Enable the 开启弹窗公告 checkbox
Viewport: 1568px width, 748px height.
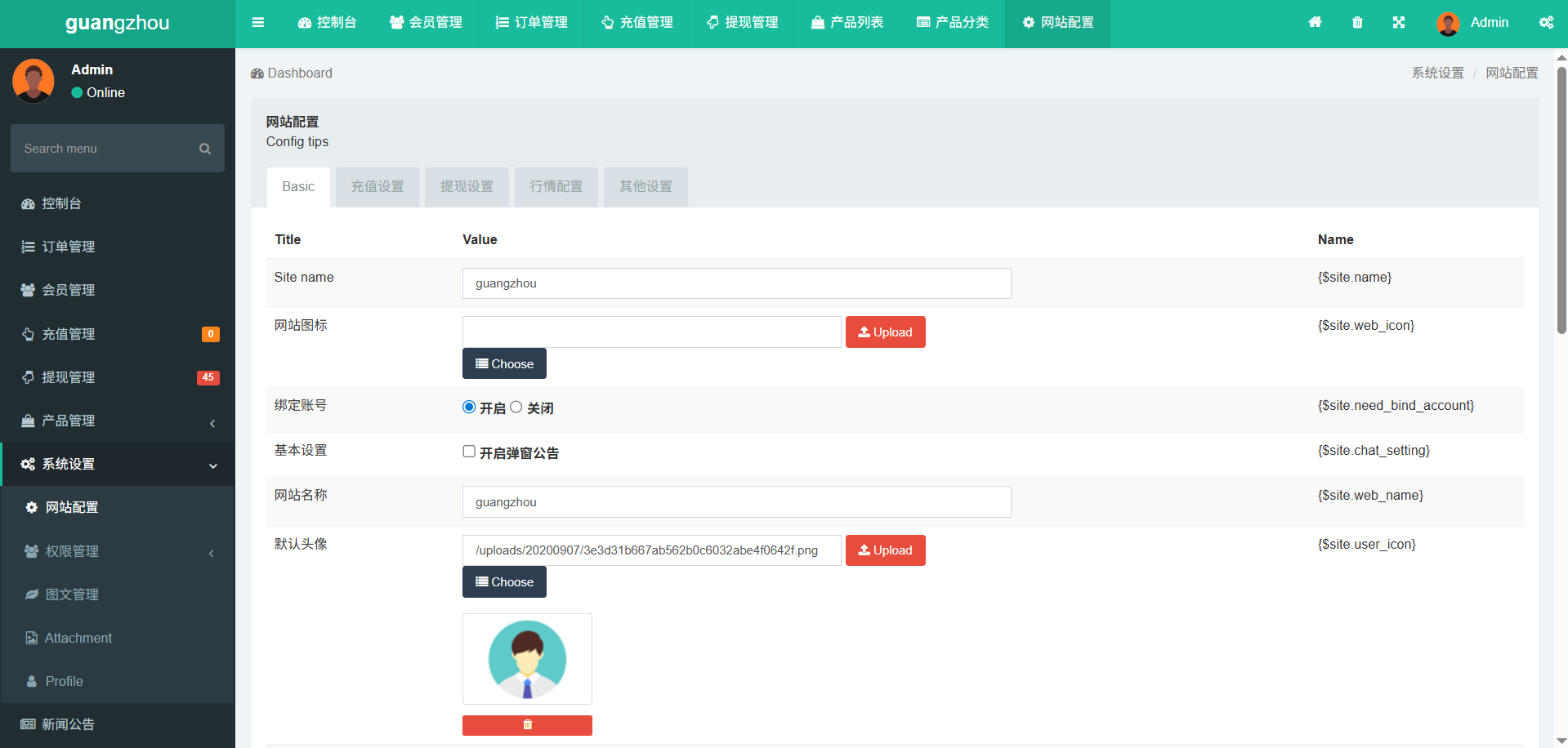click(x=469, y=452)
